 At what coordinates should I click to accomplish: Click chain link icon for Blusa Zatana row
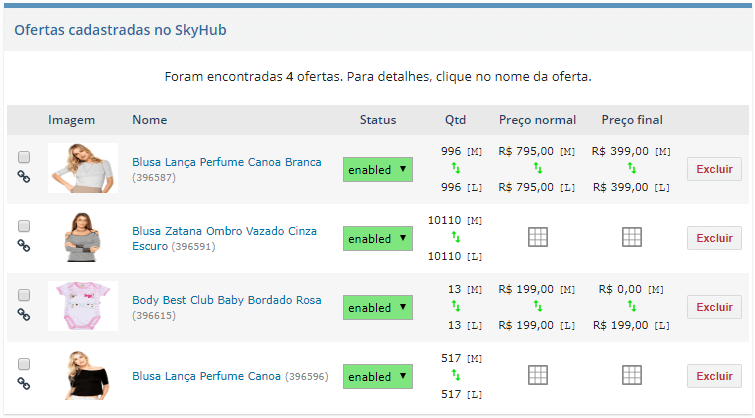click(24, 246)
